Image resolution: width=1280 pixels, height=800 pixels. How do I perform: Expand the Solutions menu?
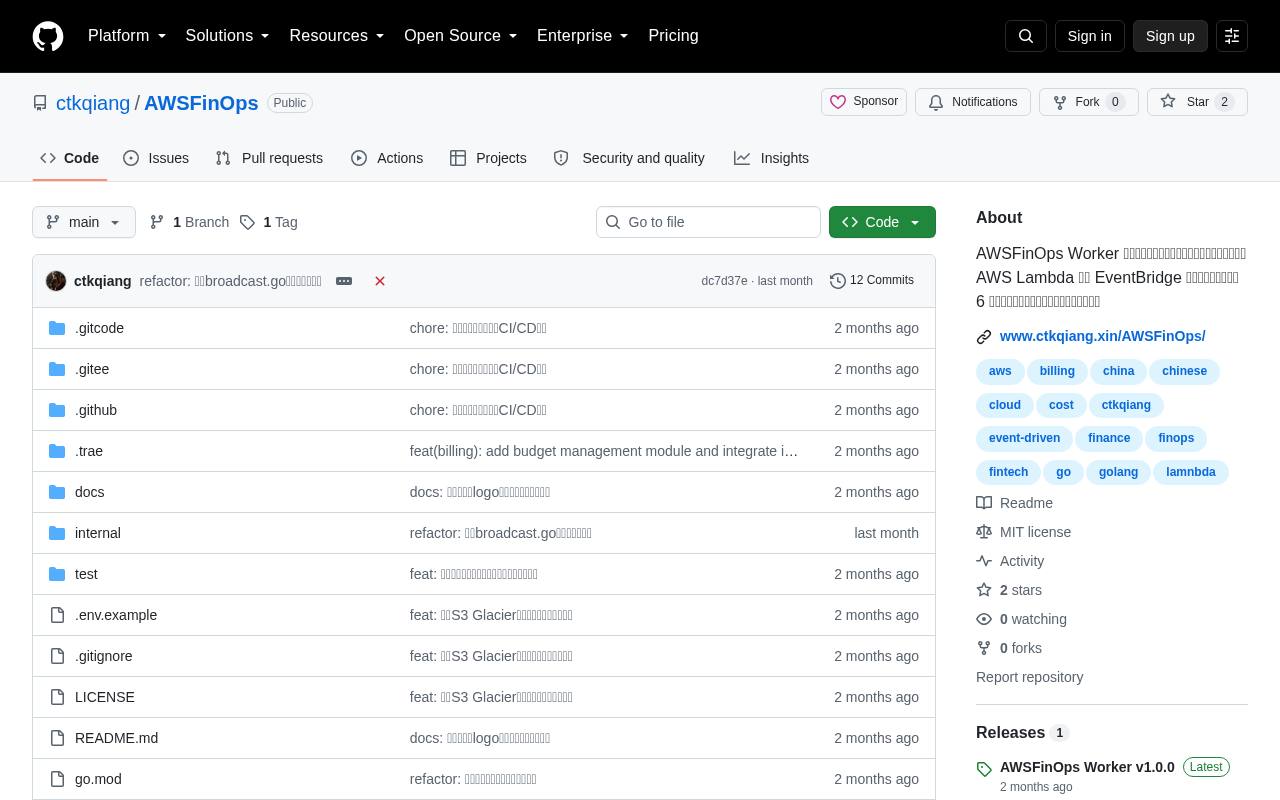point(227,36)
